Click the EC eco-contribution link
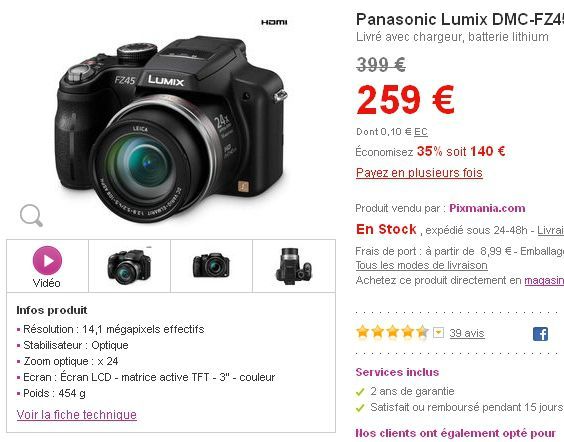This screenshot has width=564, height=442. (420, 132)
